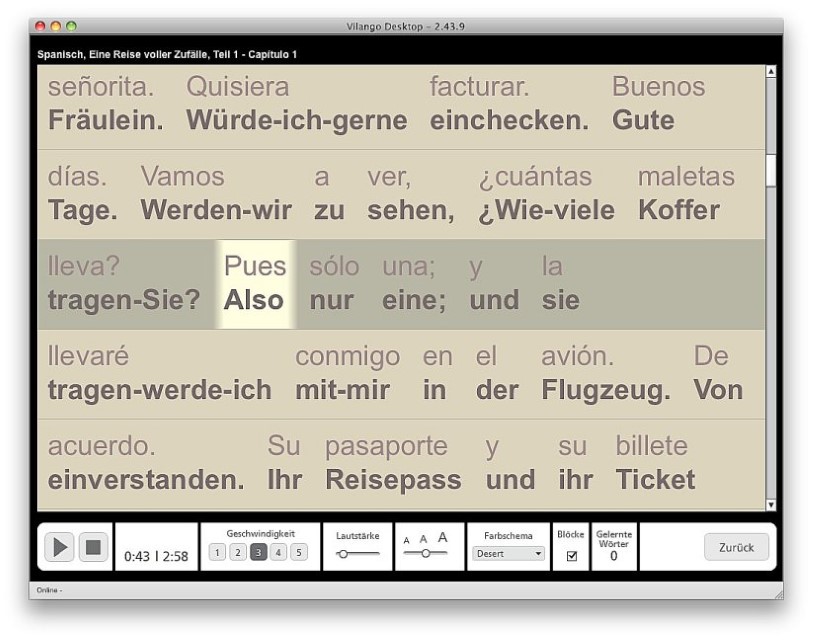Click the word maletas
Screen dimensions: 813x640
coord(686,177)
